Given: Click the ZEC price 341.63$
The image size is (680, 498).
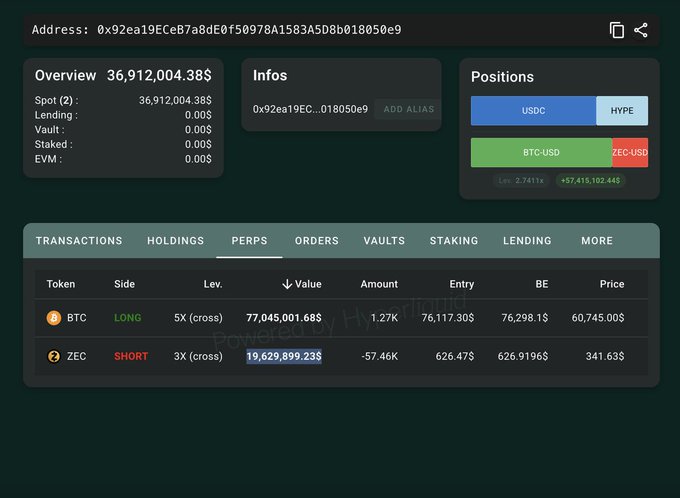Looking at the screenshot, I should pyautogui.click(x=605, y=356).
